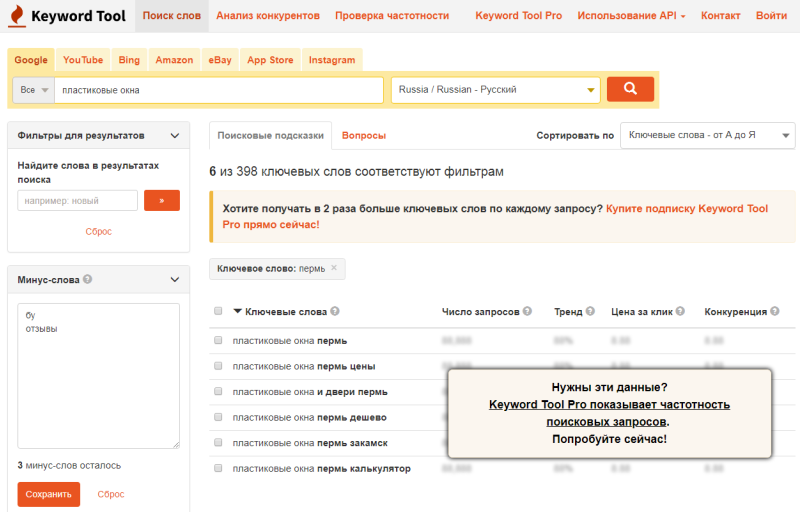Click the minus-words text area

(x=98, y=376)
